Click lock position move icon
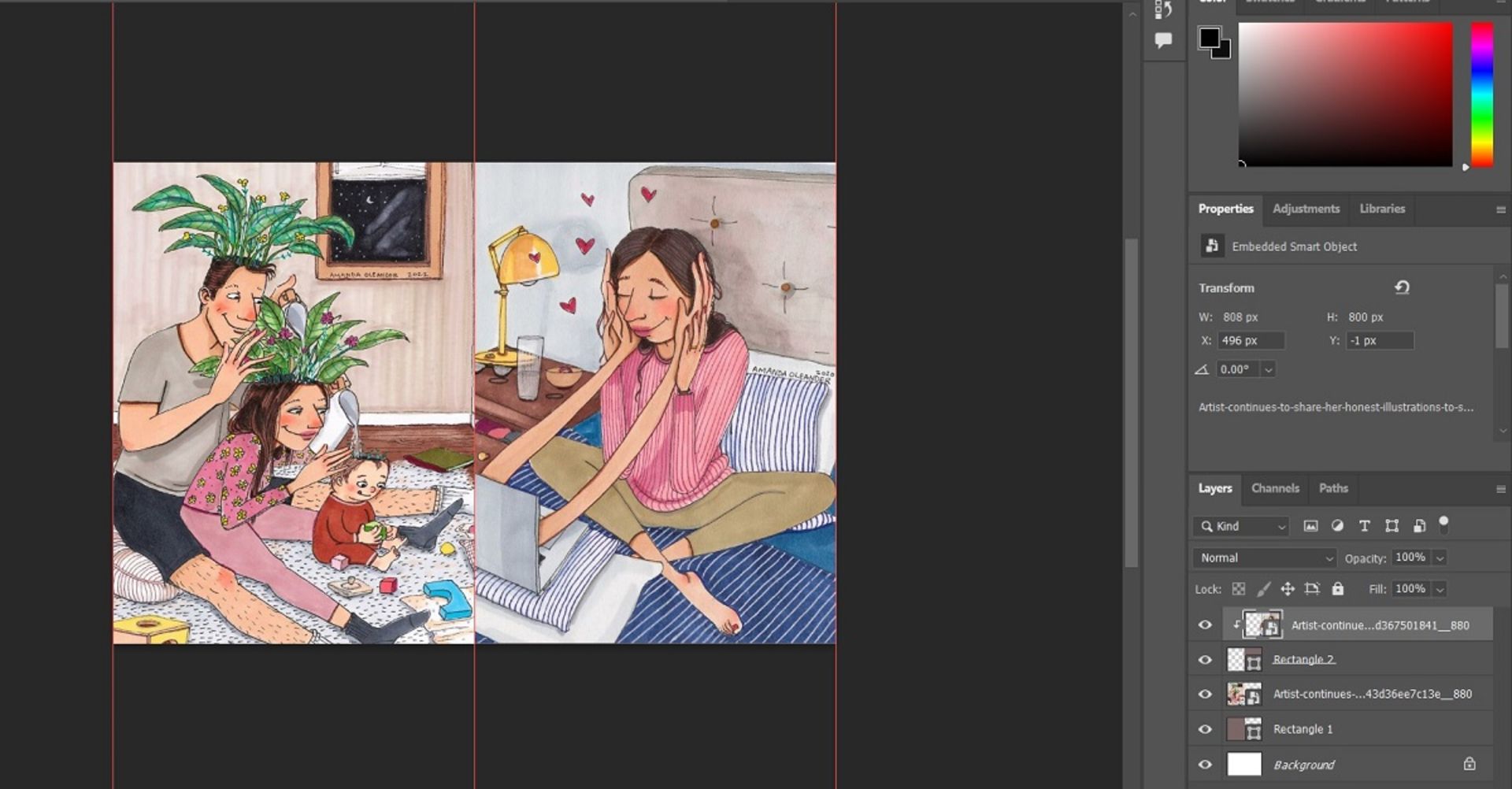 [1288, 589]
